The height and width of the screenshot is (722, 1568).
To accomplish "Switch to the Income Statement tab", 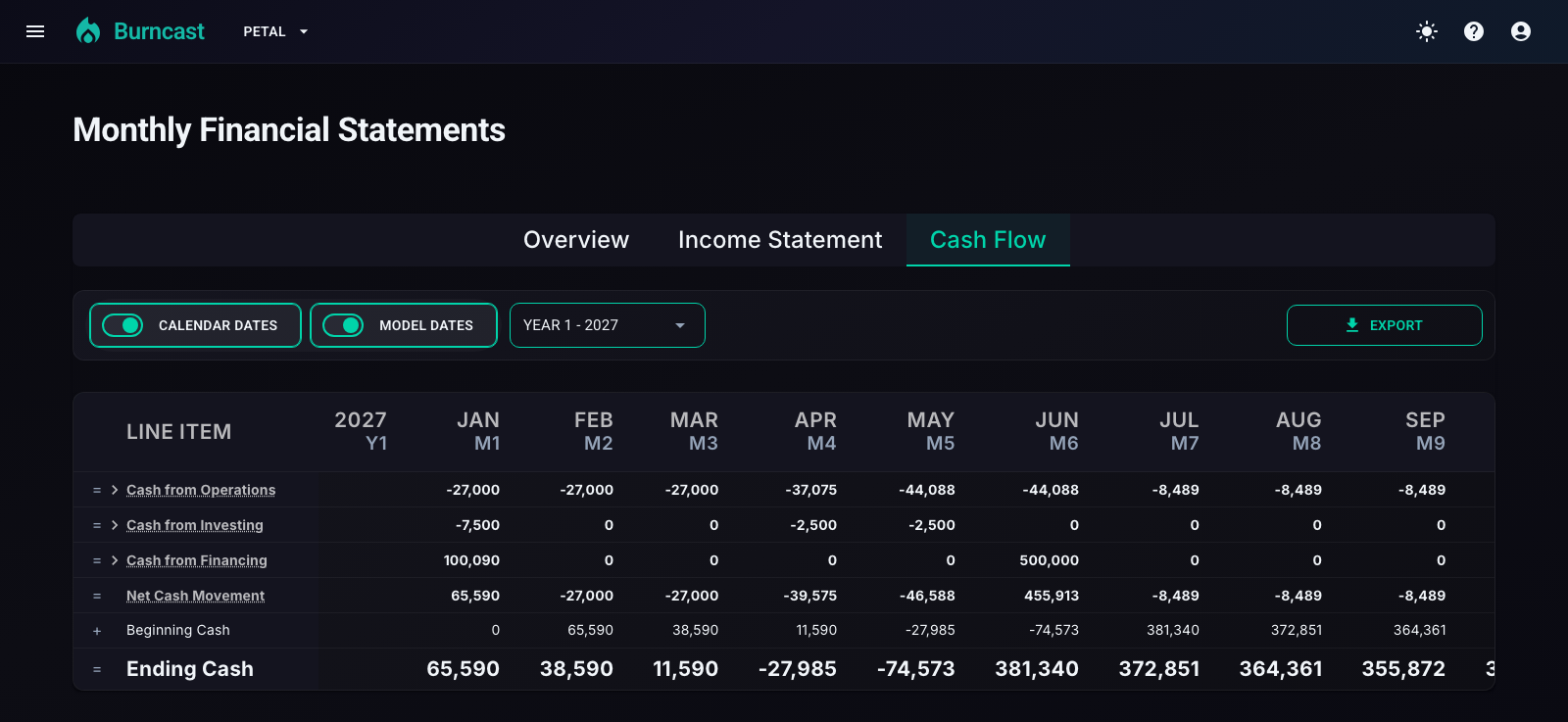I will pyautogui.click(x=780, y=240).
